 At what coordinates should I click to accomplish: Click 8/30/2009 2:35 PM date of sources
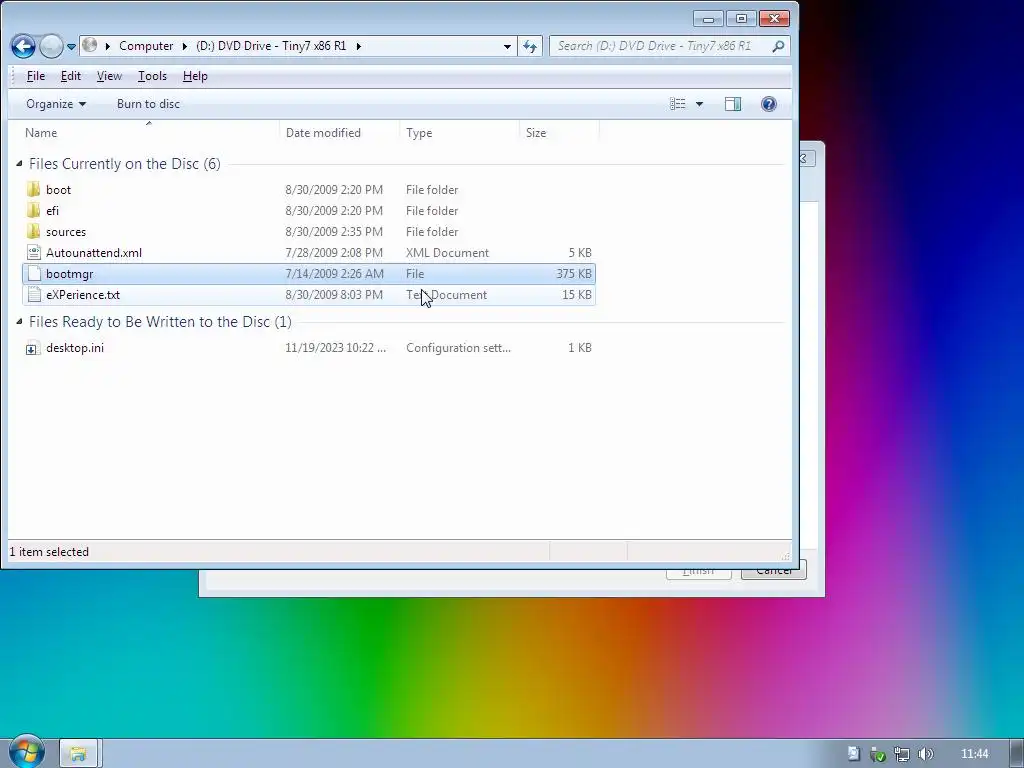pyautogui.click(x=334, y=231)
